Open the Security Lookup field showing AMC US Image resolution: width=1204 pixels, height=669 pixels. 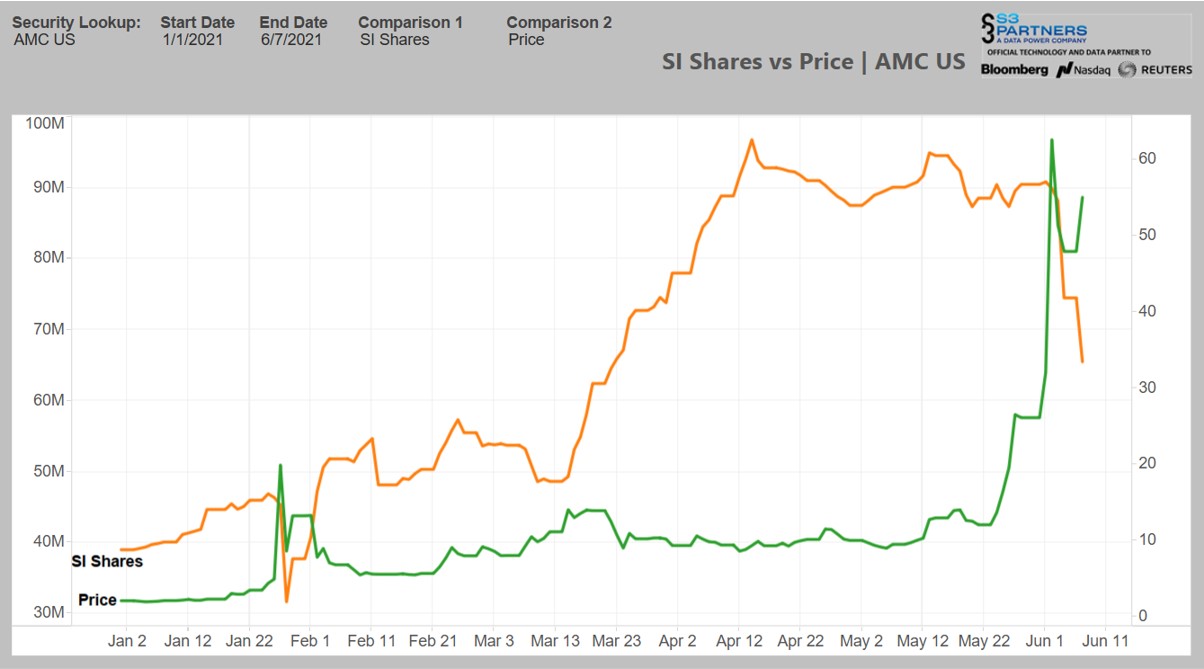(45, 40)
